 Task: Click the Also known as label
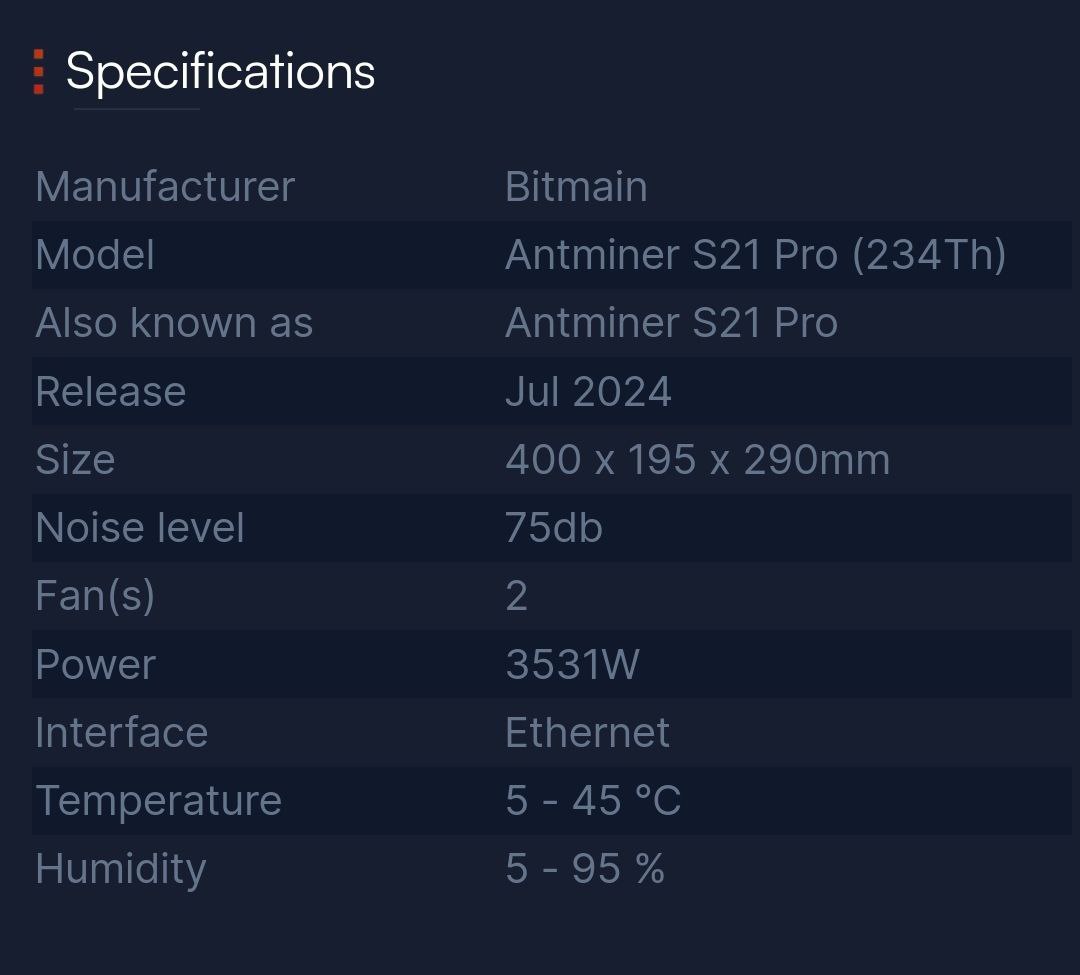pyautogui.click(x=174, y=323)
